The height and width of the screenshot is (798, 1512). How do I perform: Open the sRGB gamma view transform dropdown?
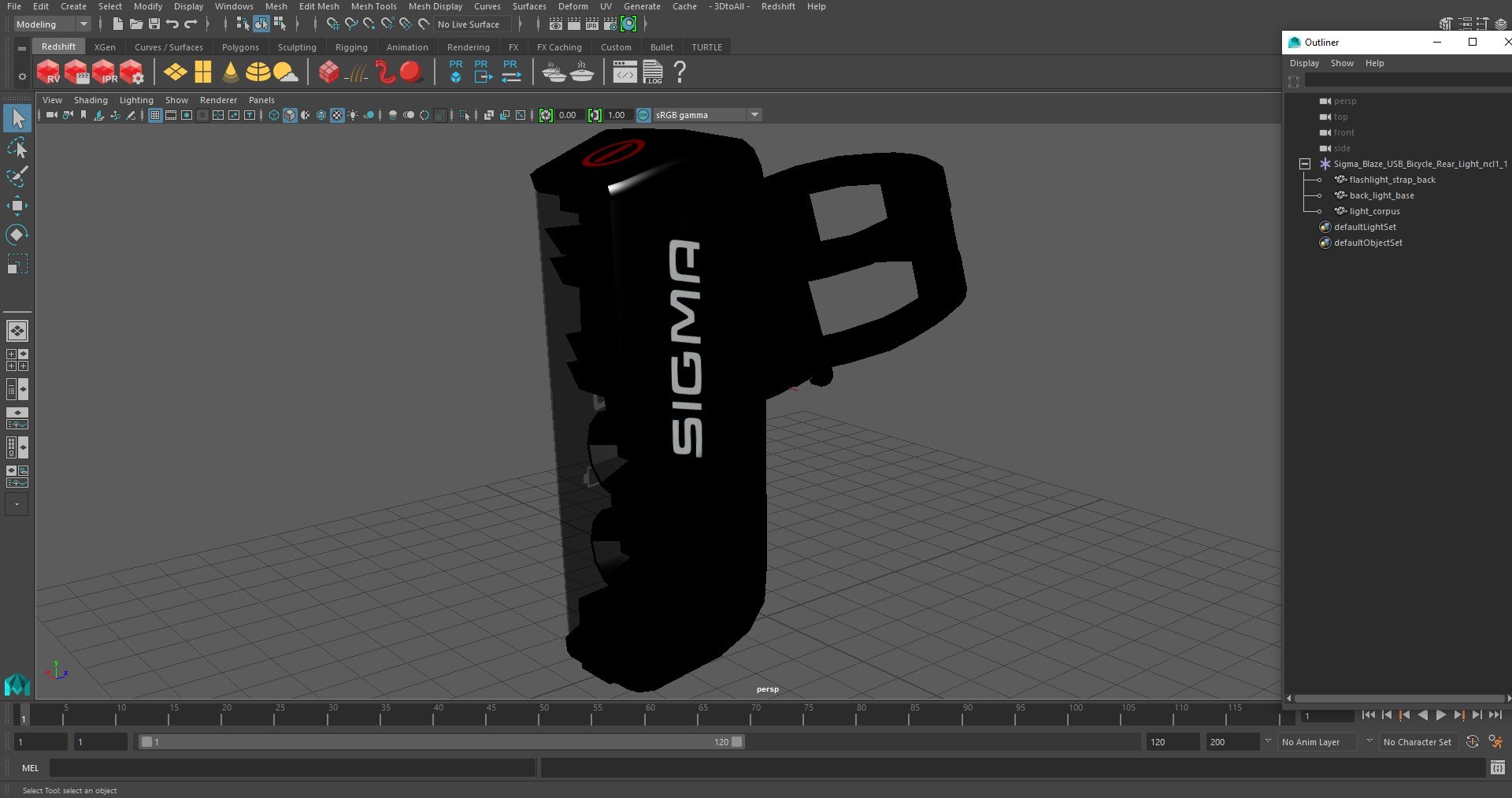[x=707, y=115]
